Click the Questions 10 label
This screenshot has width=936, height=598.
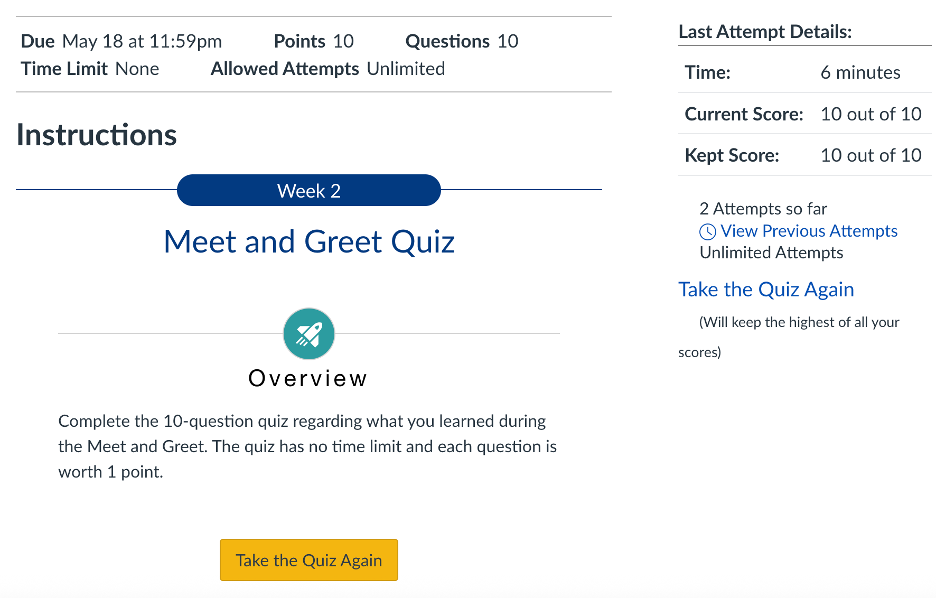click(461, 41)
